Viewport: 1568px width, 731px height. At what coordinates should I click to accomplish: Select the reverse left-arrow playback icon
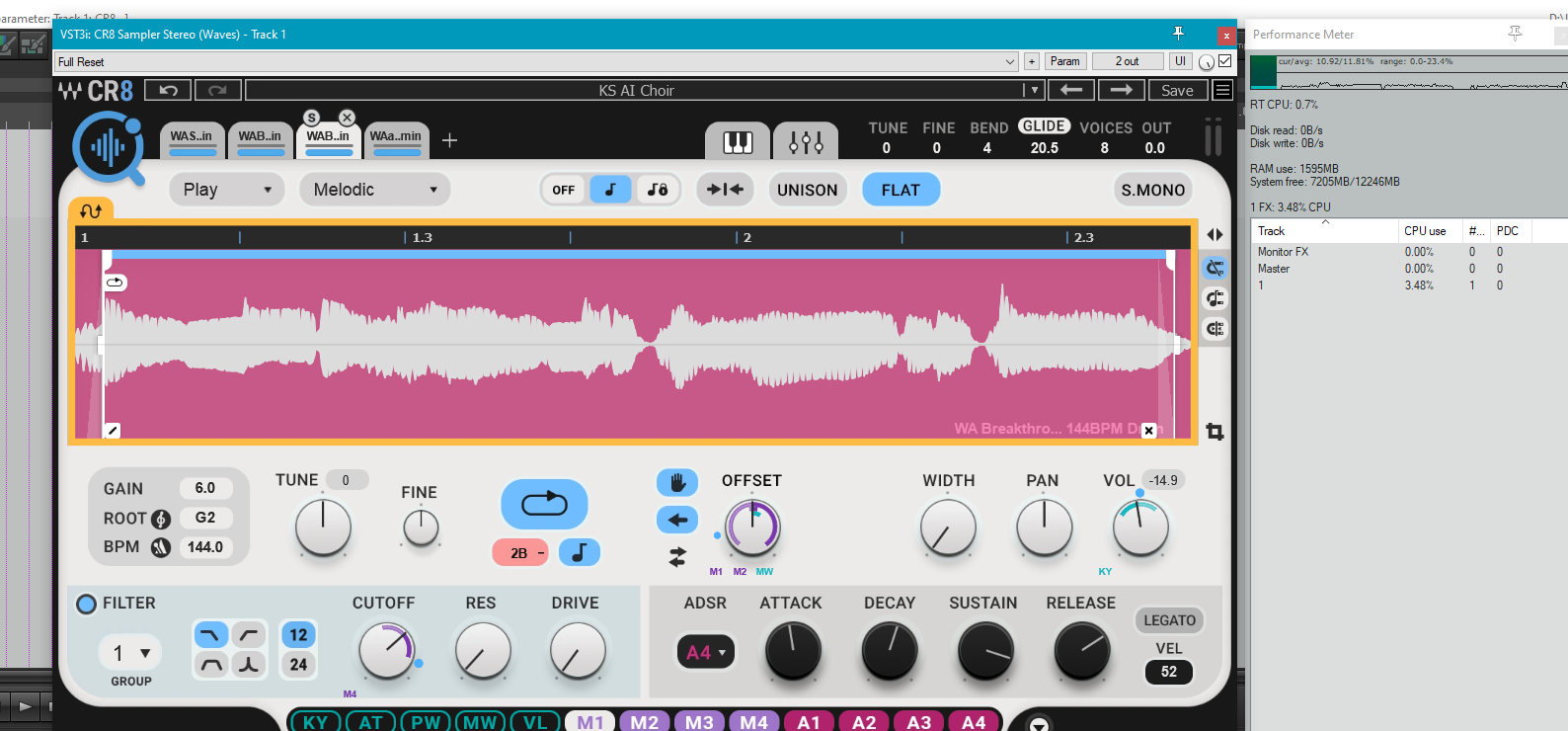tap(677, 520)
